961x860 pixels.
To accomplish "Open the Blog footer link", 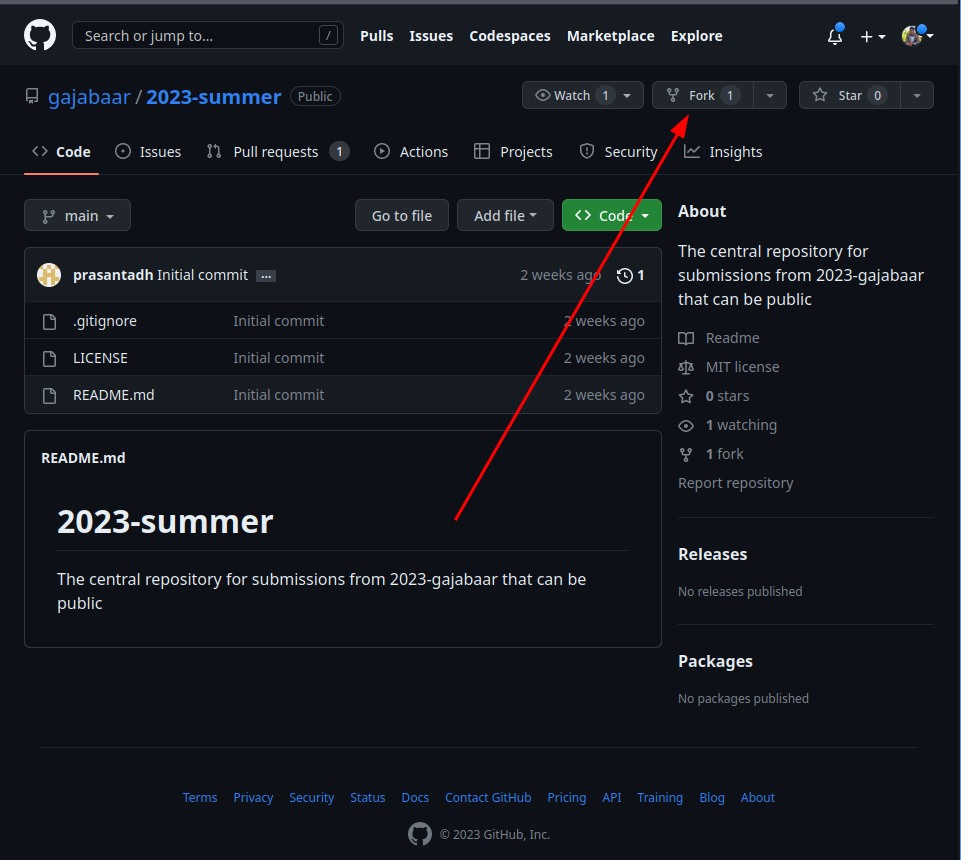I will (x=712, y=797).
